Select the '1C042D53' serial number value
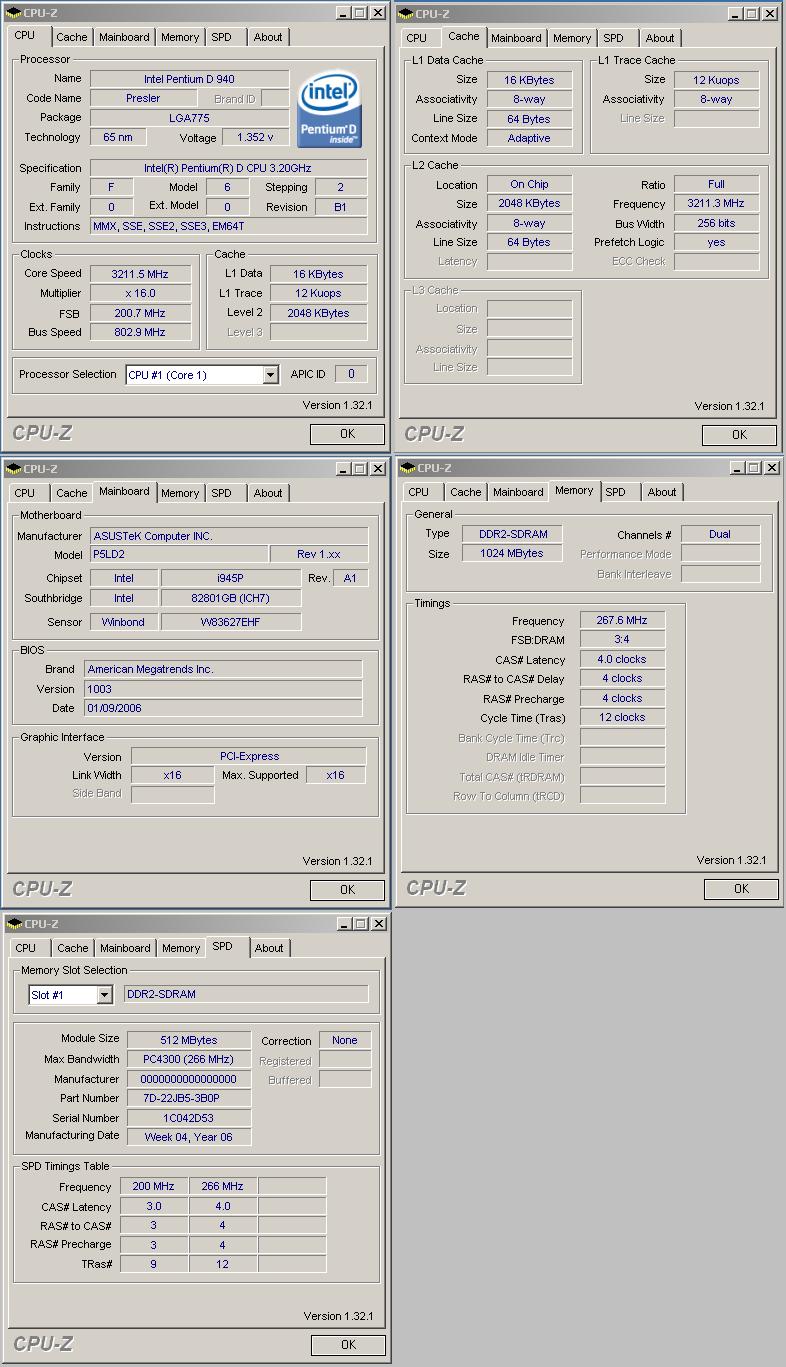Screen dimensions: 786x1367 pos(189,1118)
